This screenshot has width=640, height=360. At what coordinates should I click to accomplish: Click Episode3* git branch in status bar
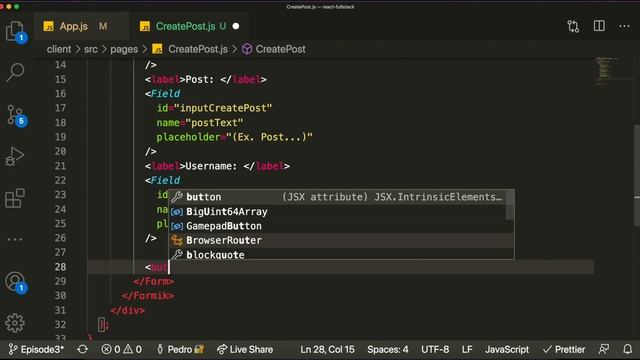point(37,349)
